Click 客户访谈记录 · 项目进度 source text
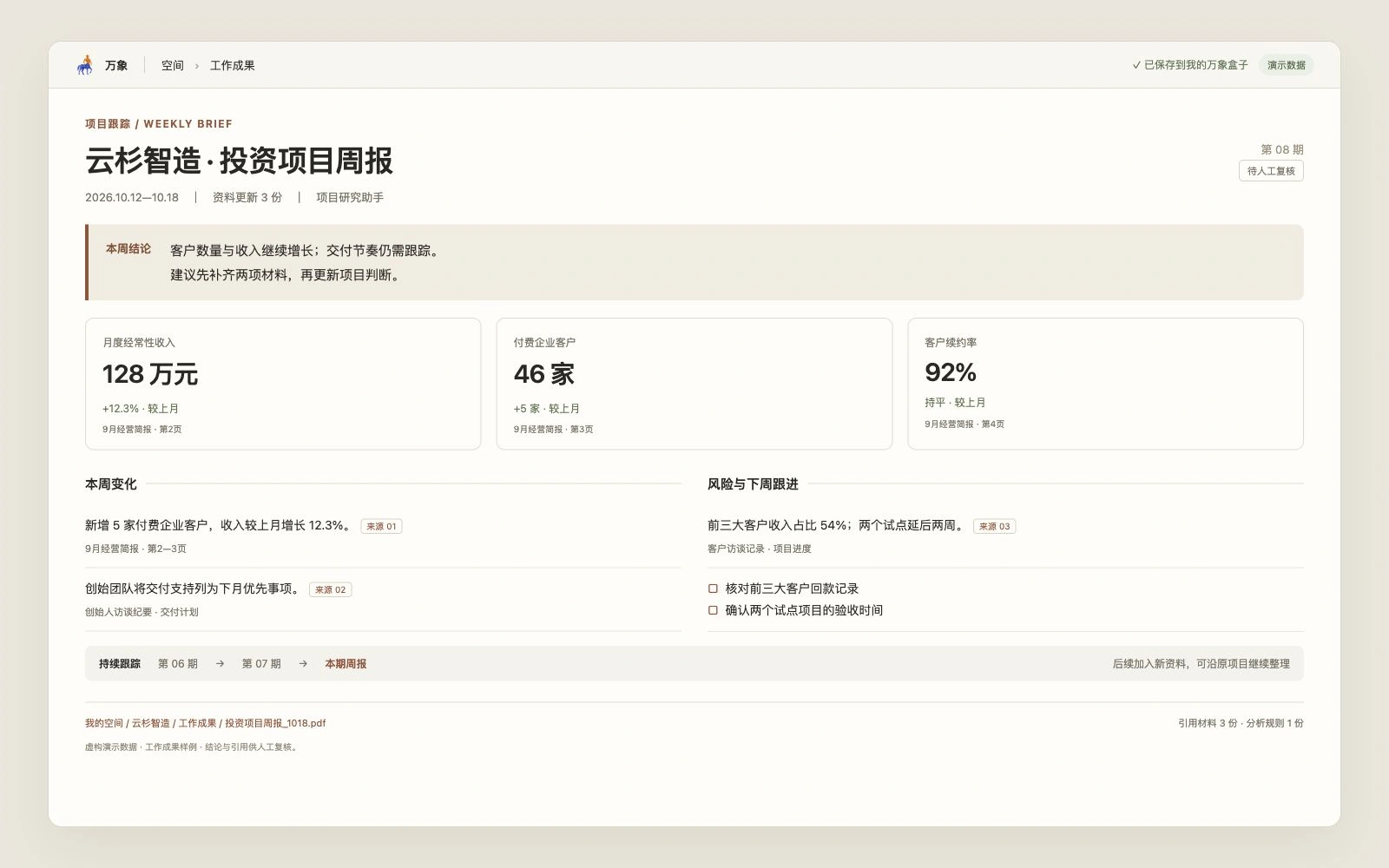The width and height of the screenshot is (1389, 868). coord(760,549)
